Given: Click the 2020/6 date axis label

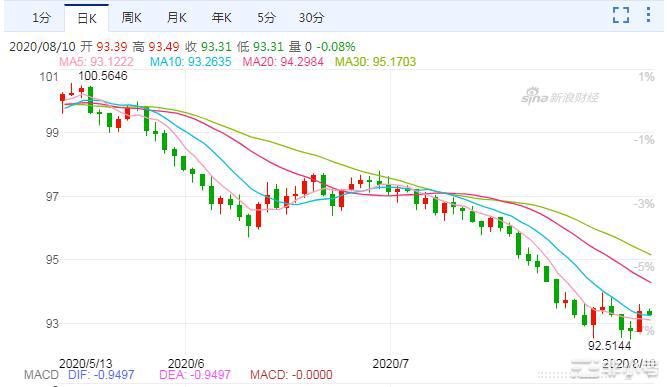Looking at the screenshot, I should (x=186, y=364).
